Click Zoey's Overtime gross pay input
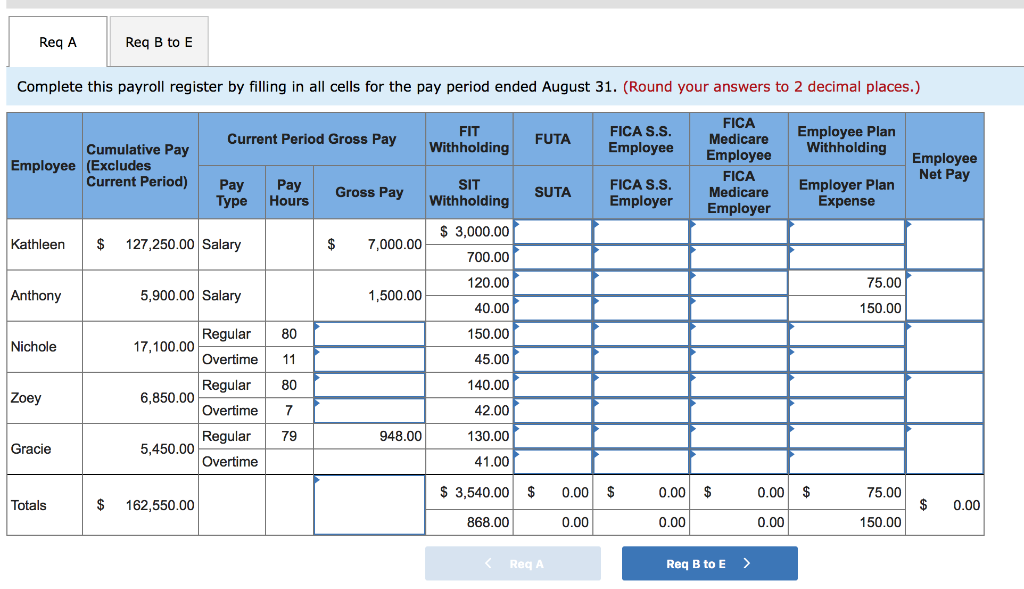1024x589 pixels. 370,411
